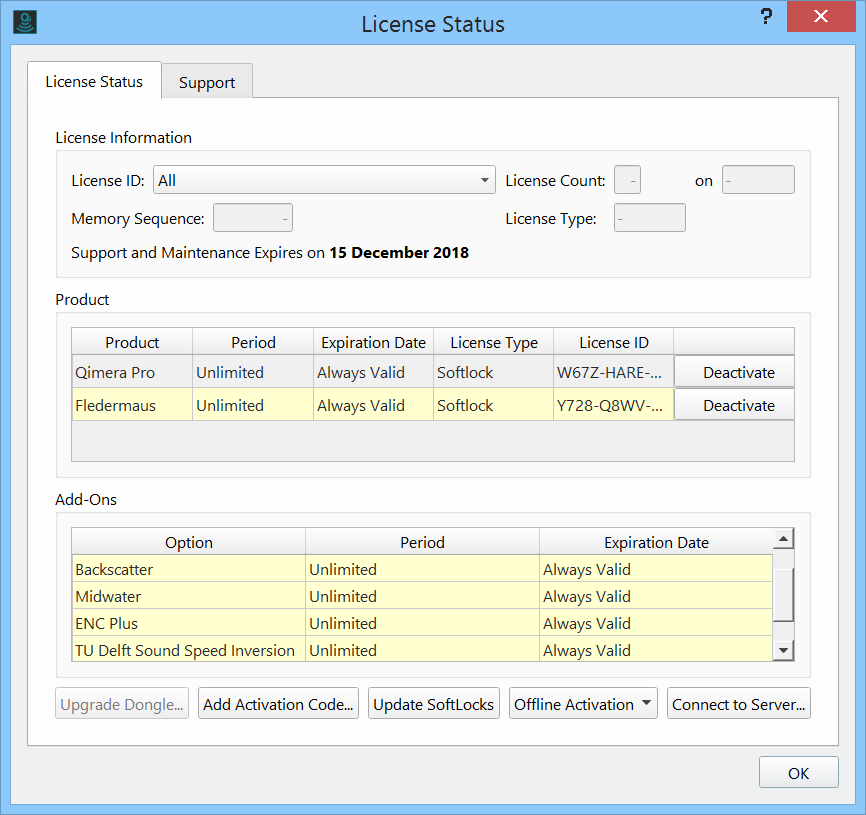Click the help question mark icon
Screen dimensions: 866x815
[x=766, y=17]
